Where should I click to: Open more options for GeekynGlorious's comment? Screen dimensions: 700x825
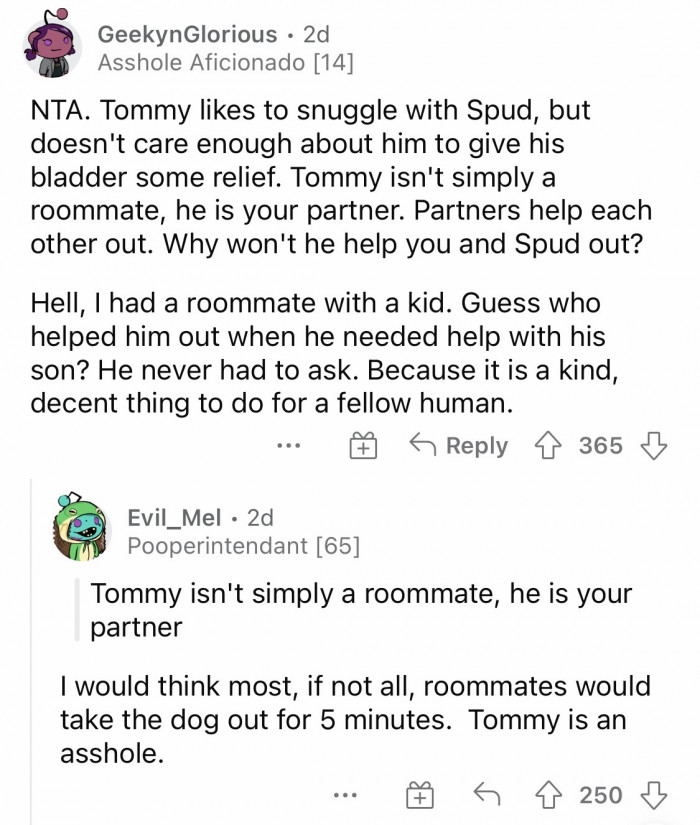click(x=291, y=446)
